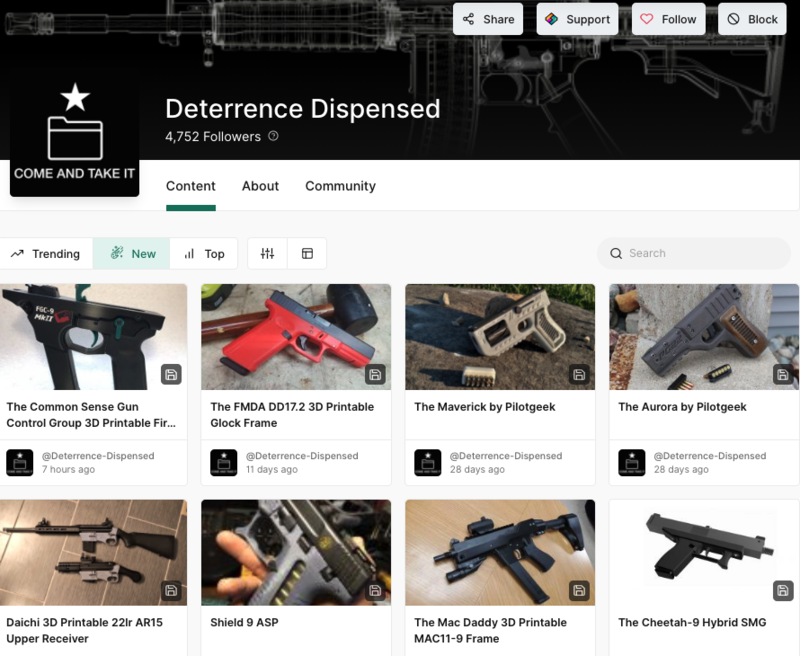Image resolution: width=800 pixels, height=656 pixels.
Task: Click the Support button
Action: pyautogui.click(x=577, y=19)
